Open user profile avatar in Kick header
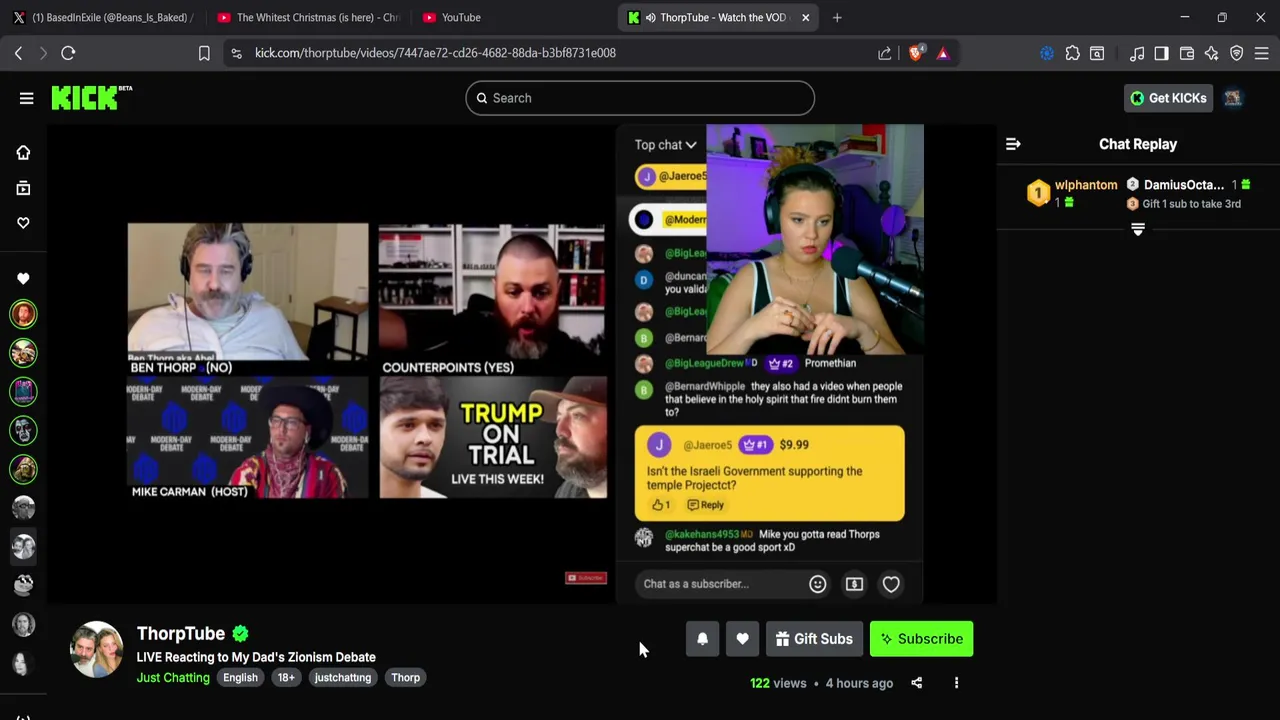Image resolution: width=1280 pixels, height=720 pixels. click(x=1233, y=98)
